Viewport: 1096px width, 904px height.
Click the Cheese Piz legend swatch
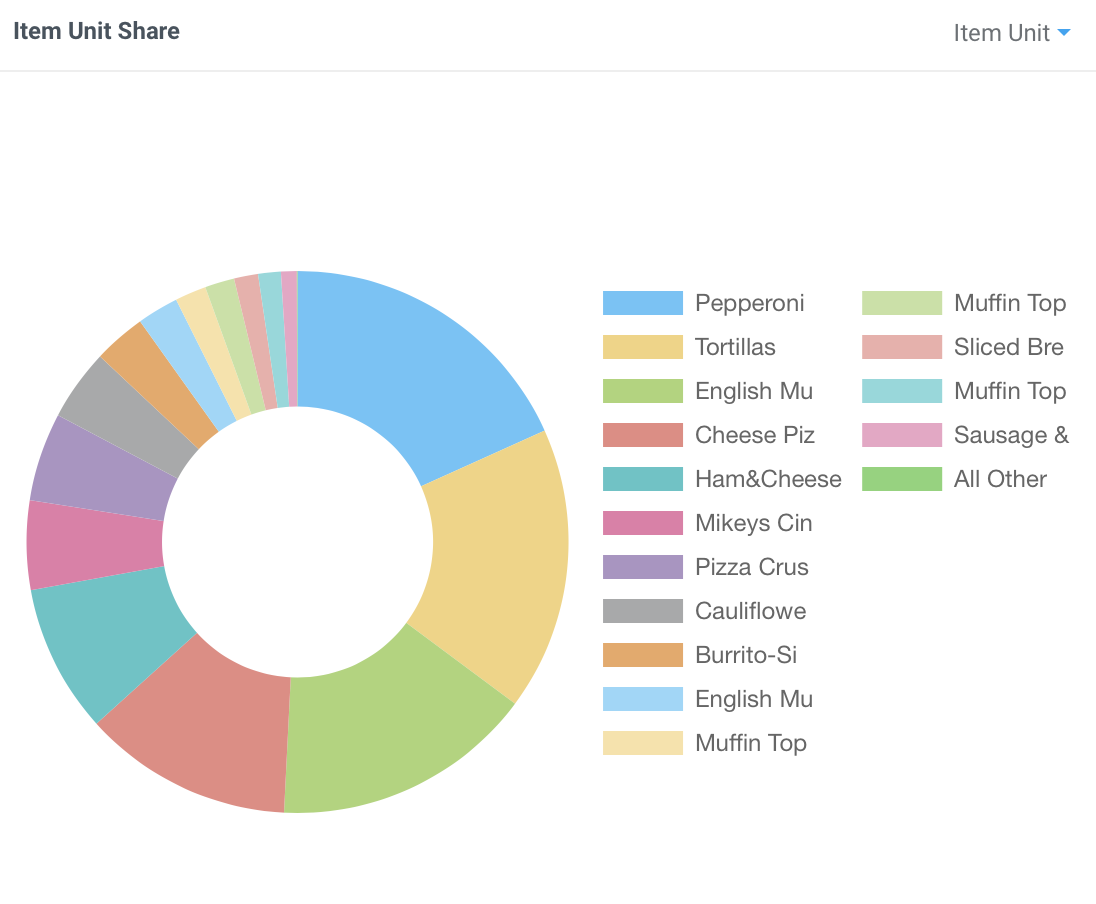pos(642,435)
